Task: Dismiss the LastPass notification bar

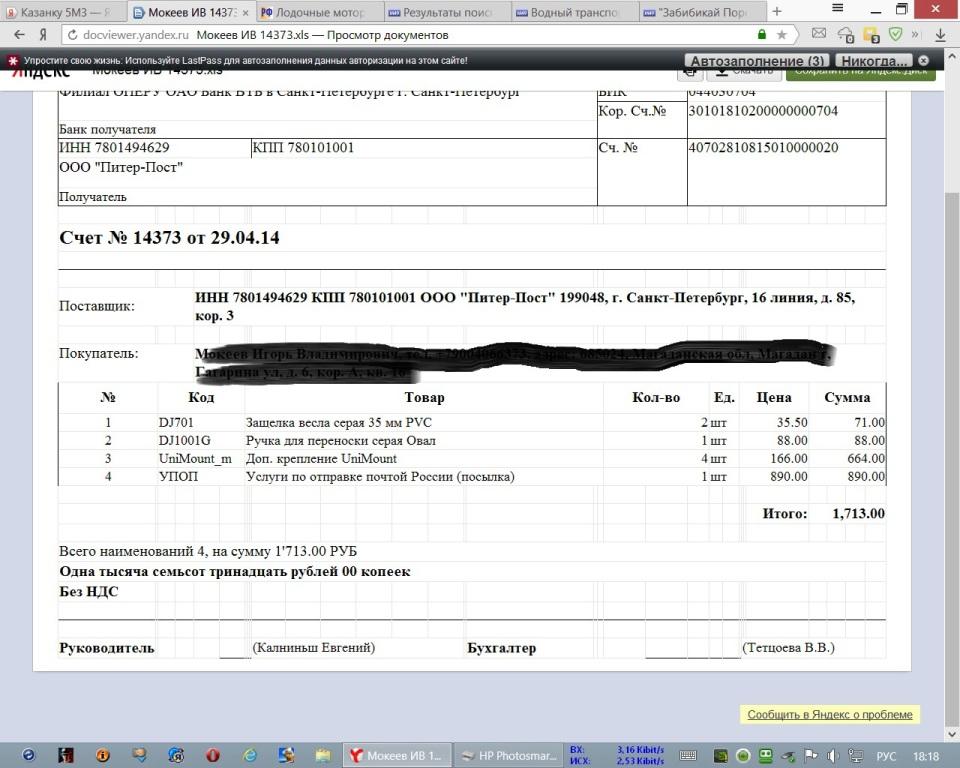Action: (924, 61)
